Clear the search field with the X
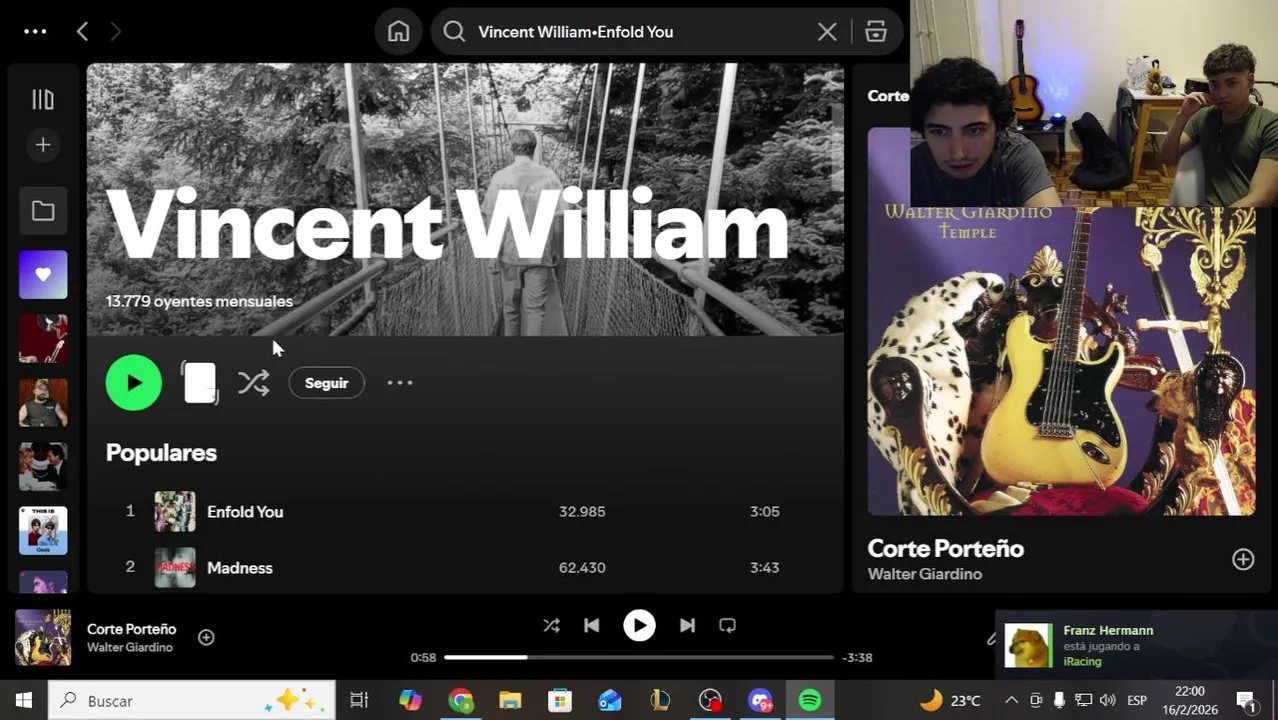1278x720 pixels. pos(827,32)
